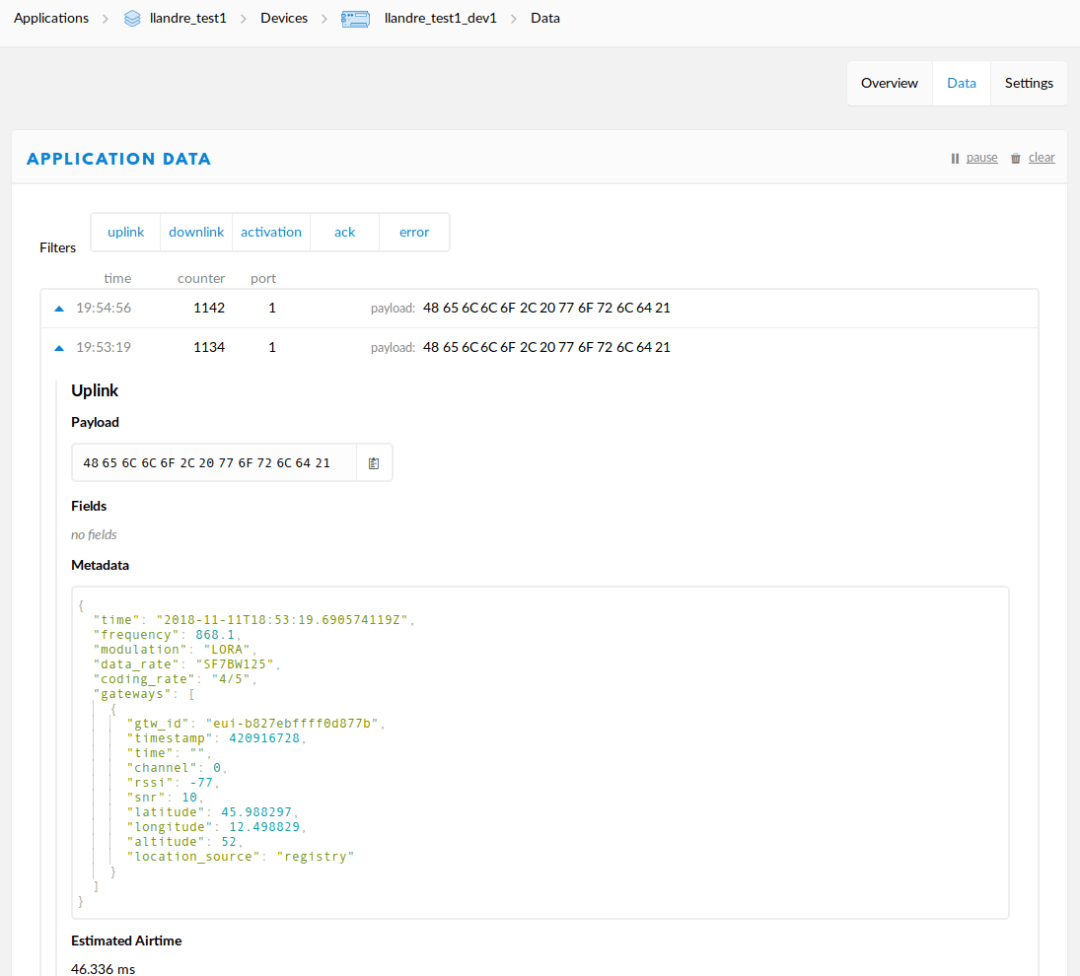
Task: Select the Data tab
Action: click(961, 83)
